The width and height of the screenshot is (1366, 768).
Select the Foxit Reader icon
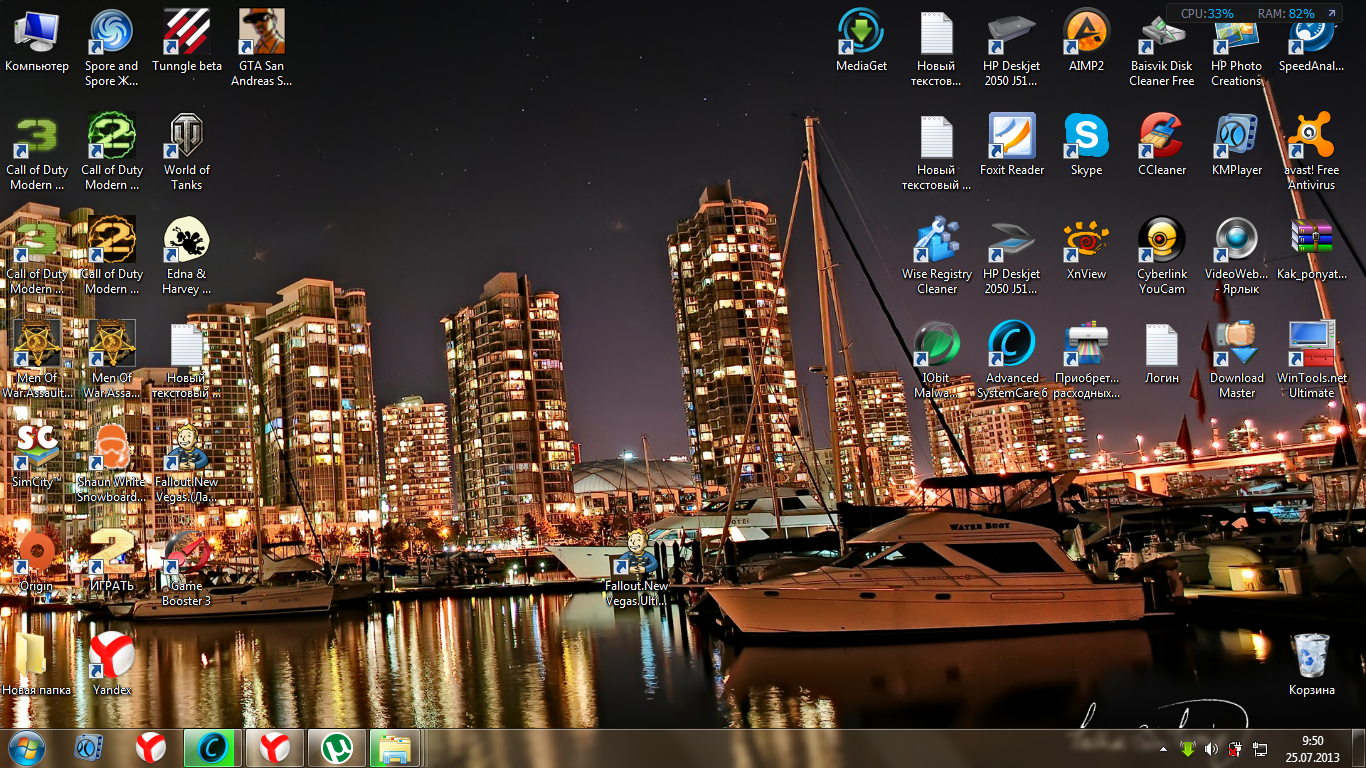pos(1011,137)
